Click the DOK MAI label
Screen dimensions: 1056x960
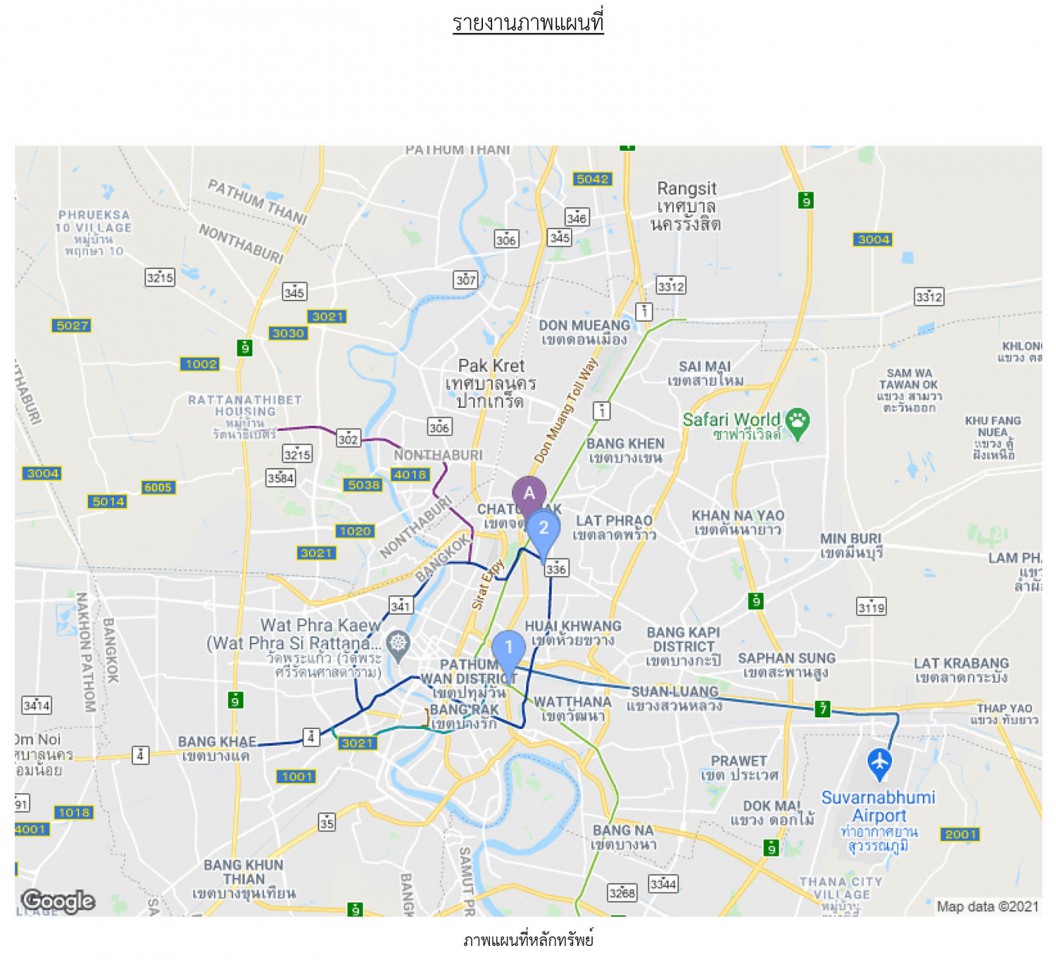pyautogui.click(x=772, y=812)
